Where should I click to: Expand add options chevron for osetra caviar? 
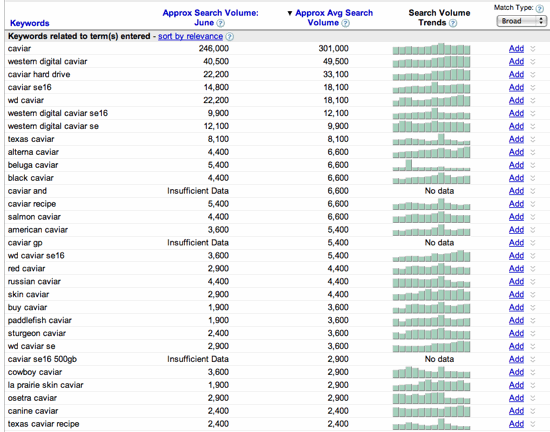point(533,398)
